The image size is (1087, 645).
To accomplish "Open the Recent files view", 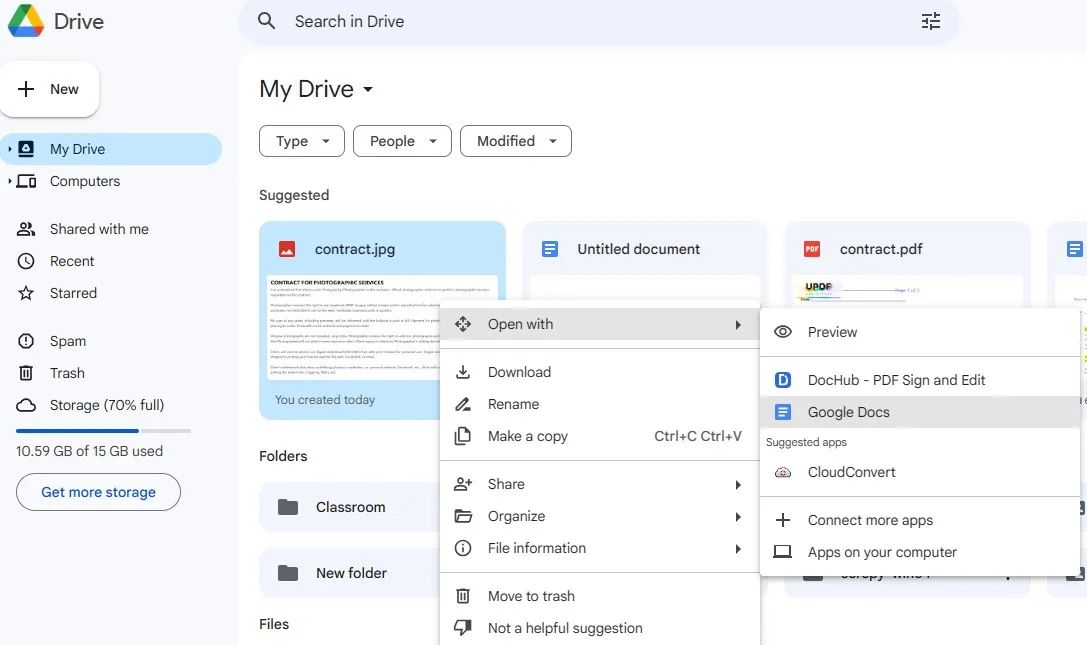I will [71, 260].
